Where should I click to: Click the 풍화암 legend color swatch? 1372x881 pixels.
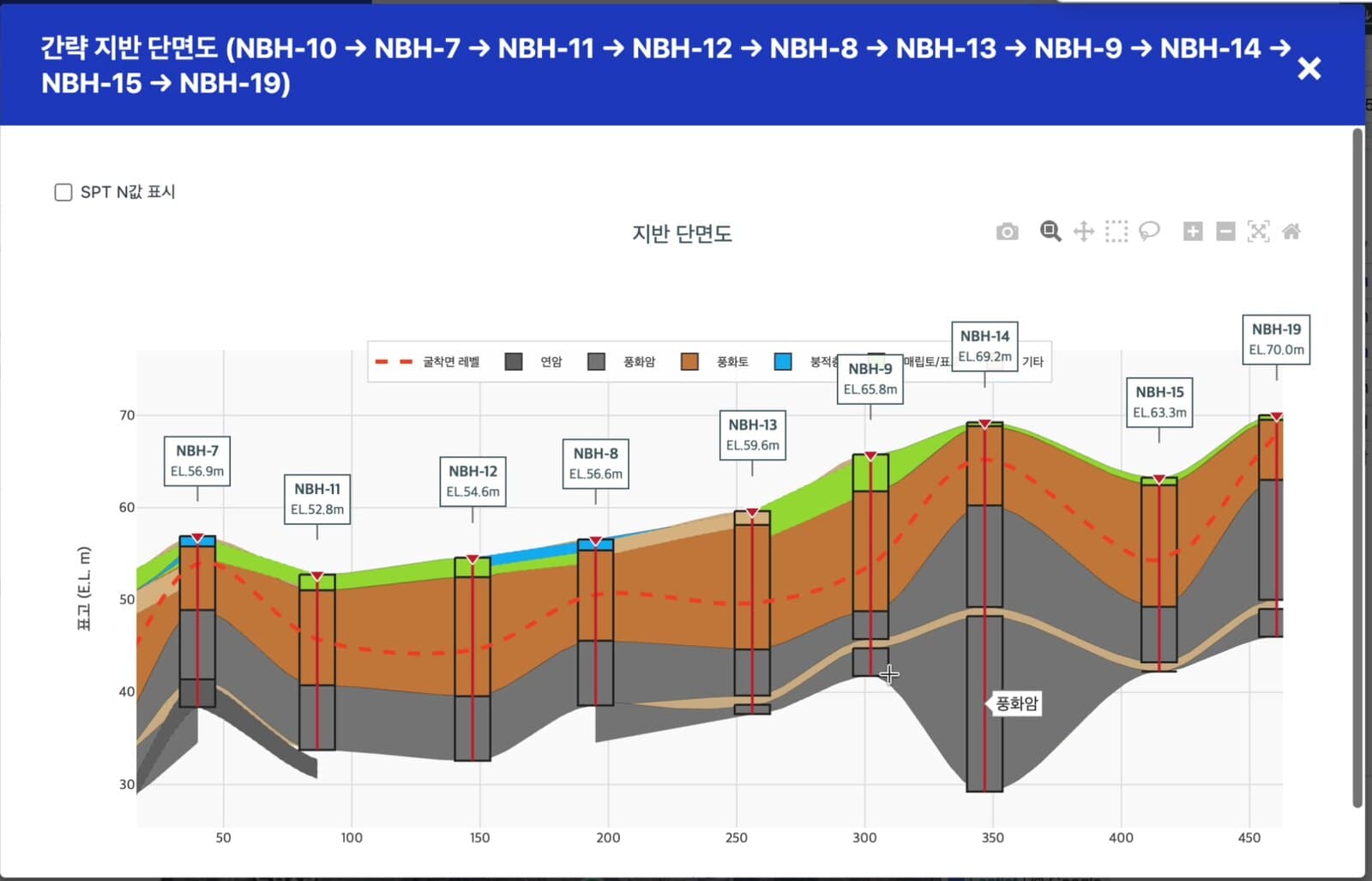[x=596, y=362]
